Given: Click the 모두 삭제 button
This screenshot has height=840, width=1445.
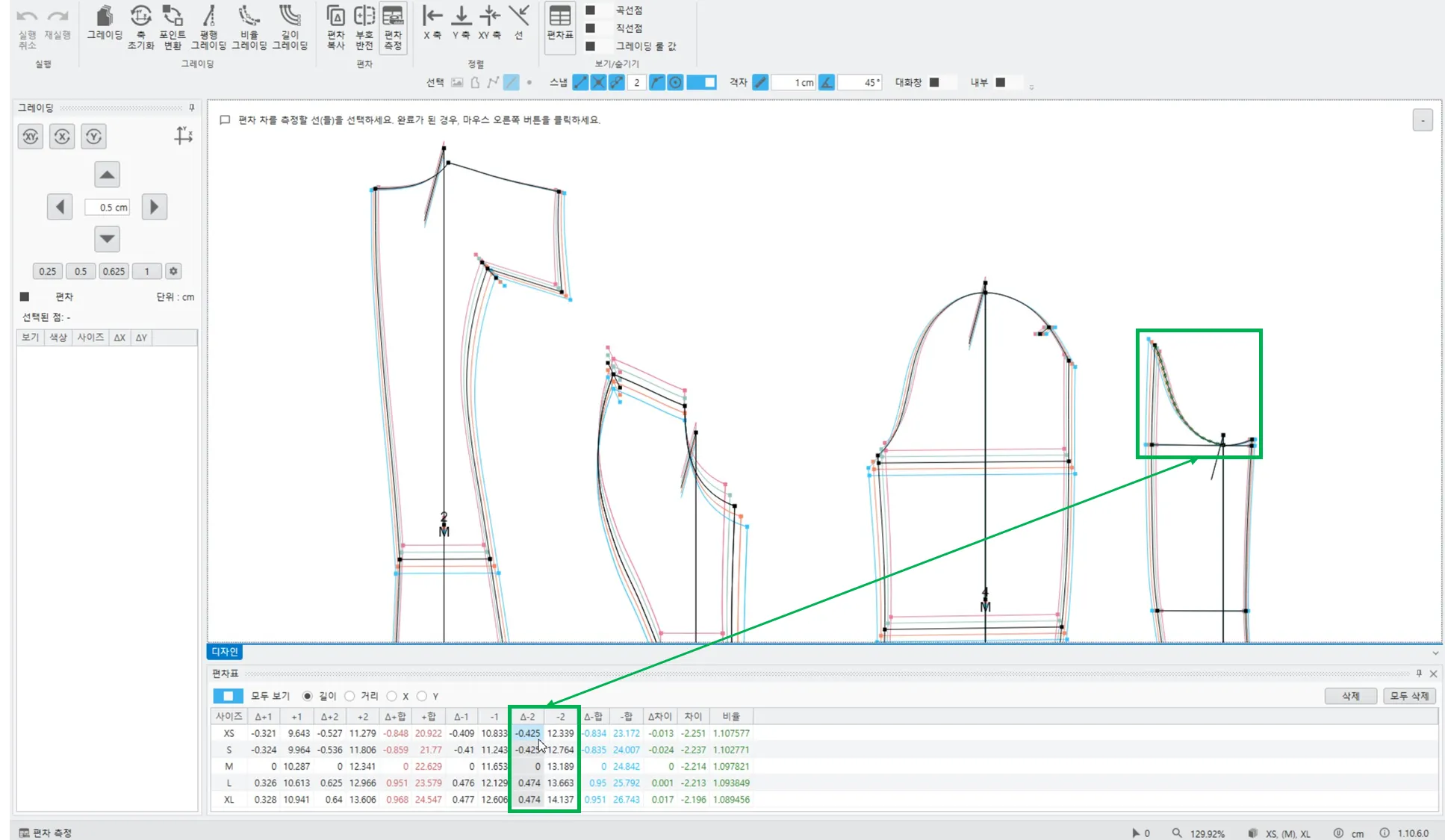Looking at the screenshot, I should click(1409, 696).
